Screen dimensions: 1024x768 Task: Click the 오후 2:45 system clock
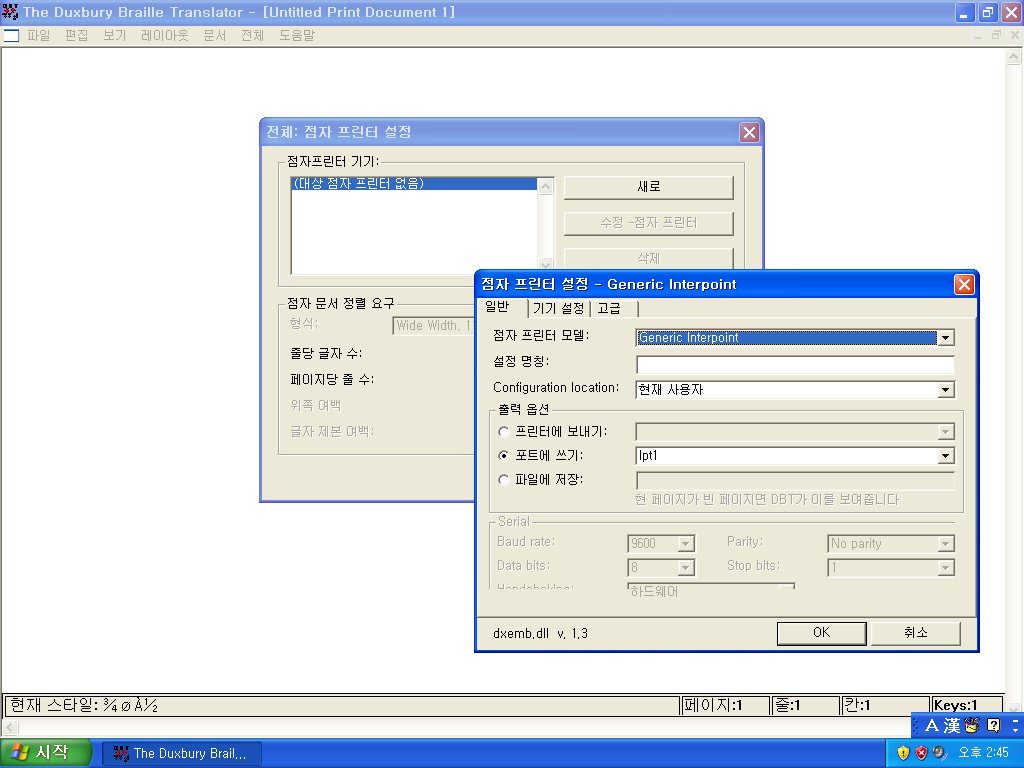[x=983, y=753]
